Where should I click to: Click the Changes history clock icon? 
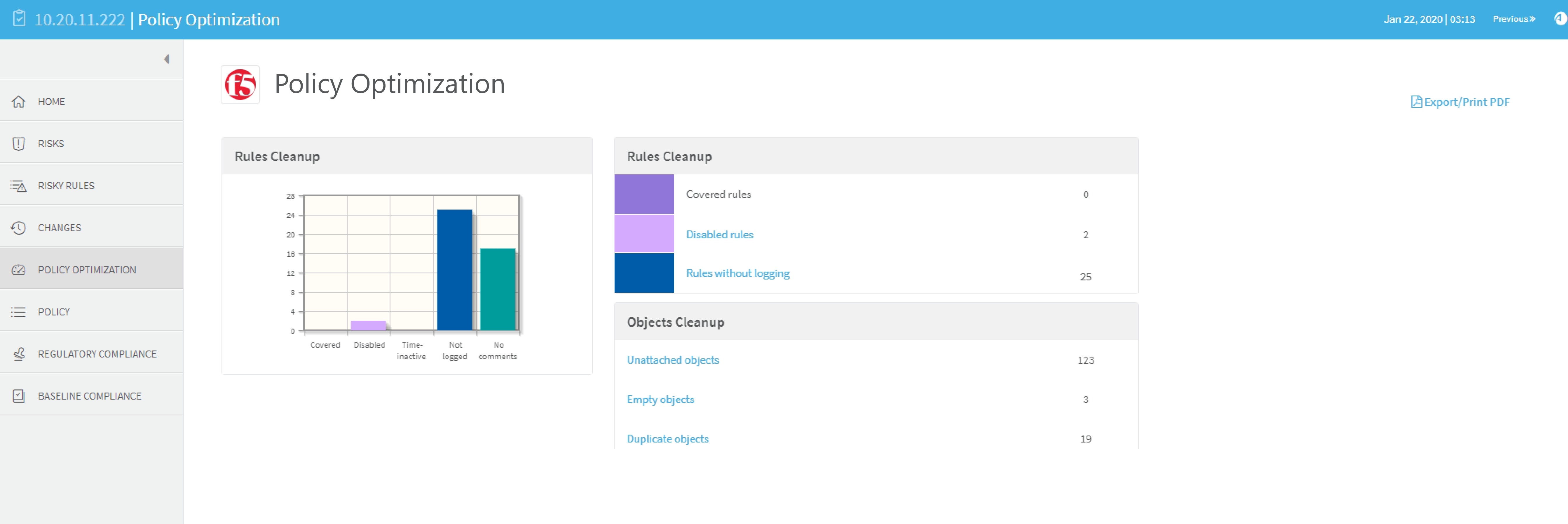[x=19, y=228]
